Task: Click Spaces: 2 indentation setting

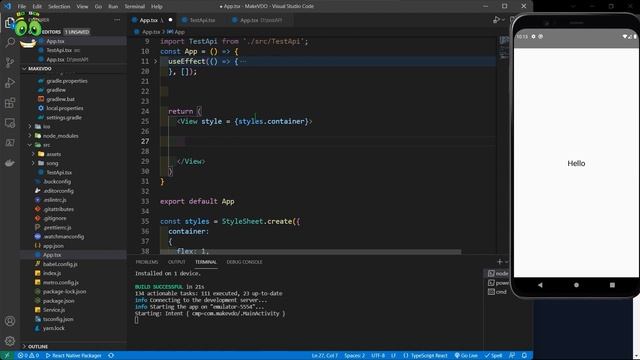Action: click(x=354, y=356)
